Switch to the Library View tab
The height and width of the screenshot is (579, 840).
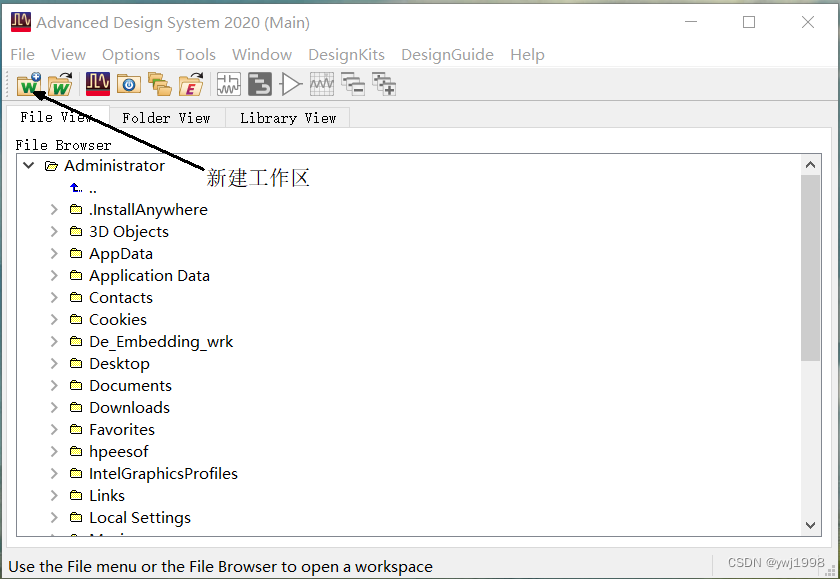coord(288,118)
